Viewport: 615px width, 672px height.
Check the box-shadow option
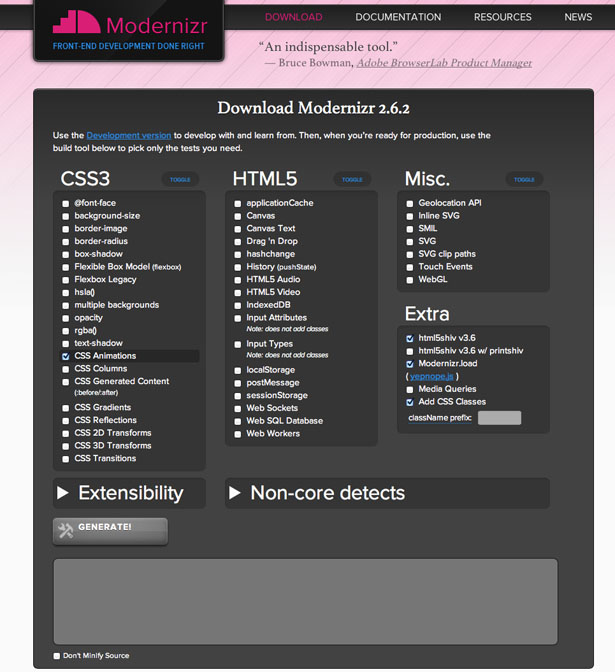point(66,255)
